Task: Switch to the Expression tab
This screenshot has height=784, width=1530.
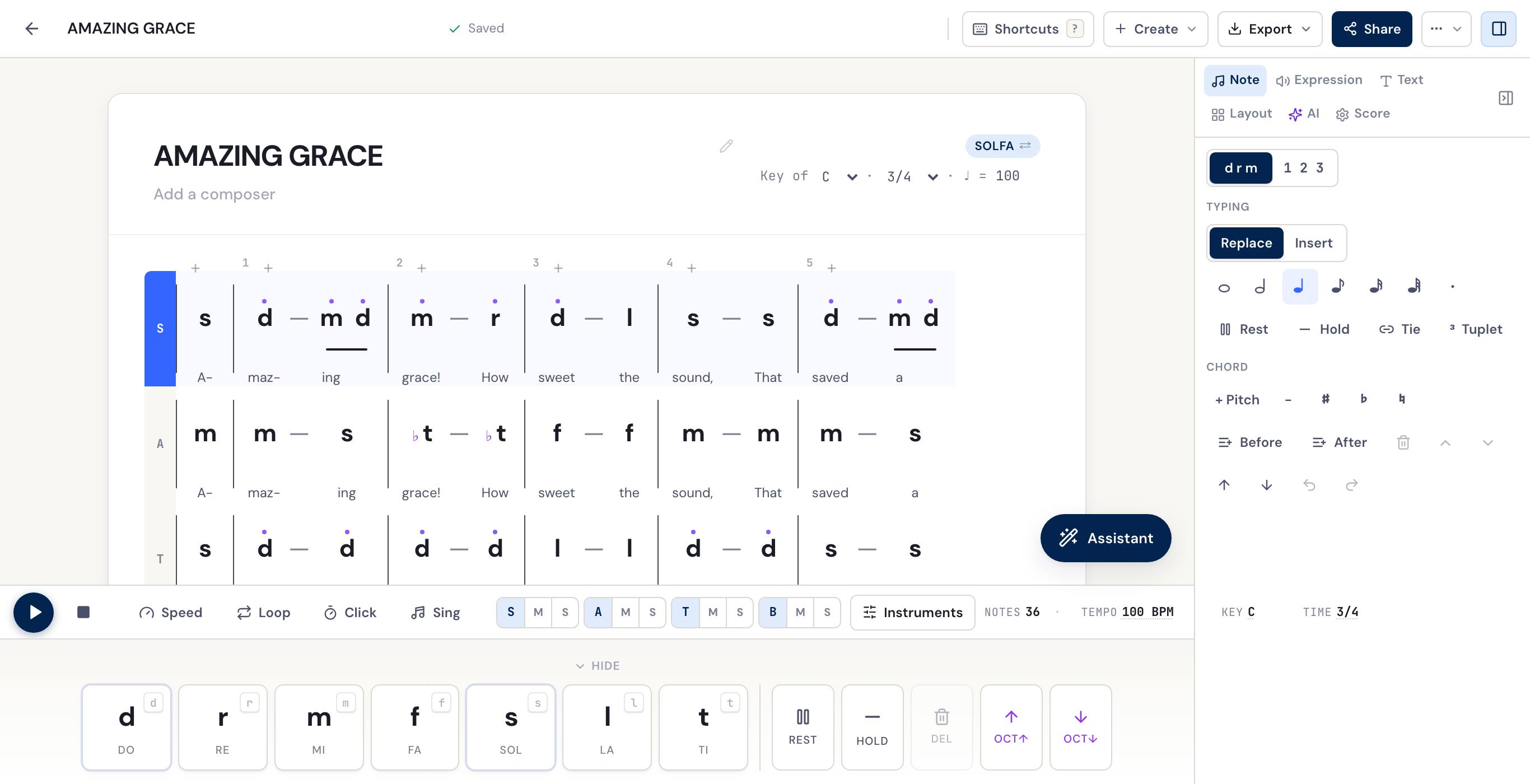Action: click(1319, 80)
